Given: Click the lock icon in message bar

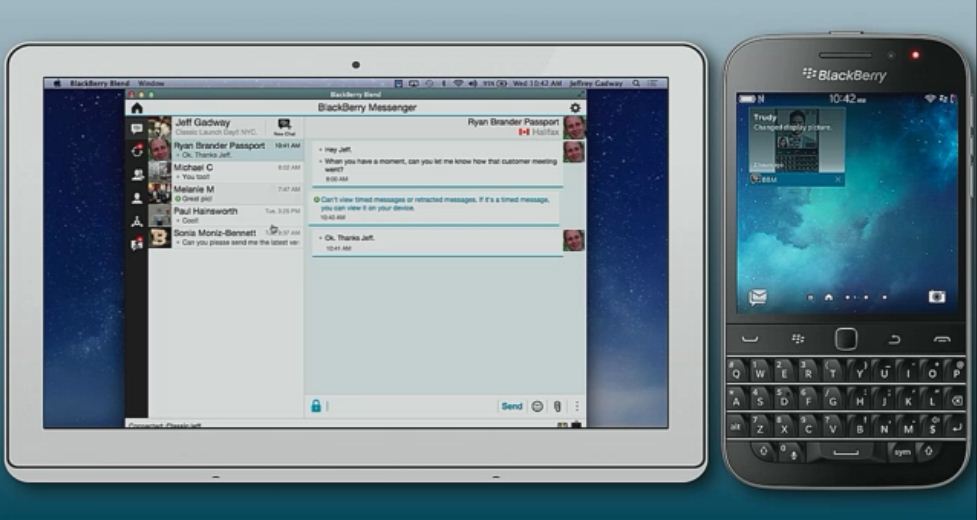Looking at the screenshot, I should (x=316, y=406).
